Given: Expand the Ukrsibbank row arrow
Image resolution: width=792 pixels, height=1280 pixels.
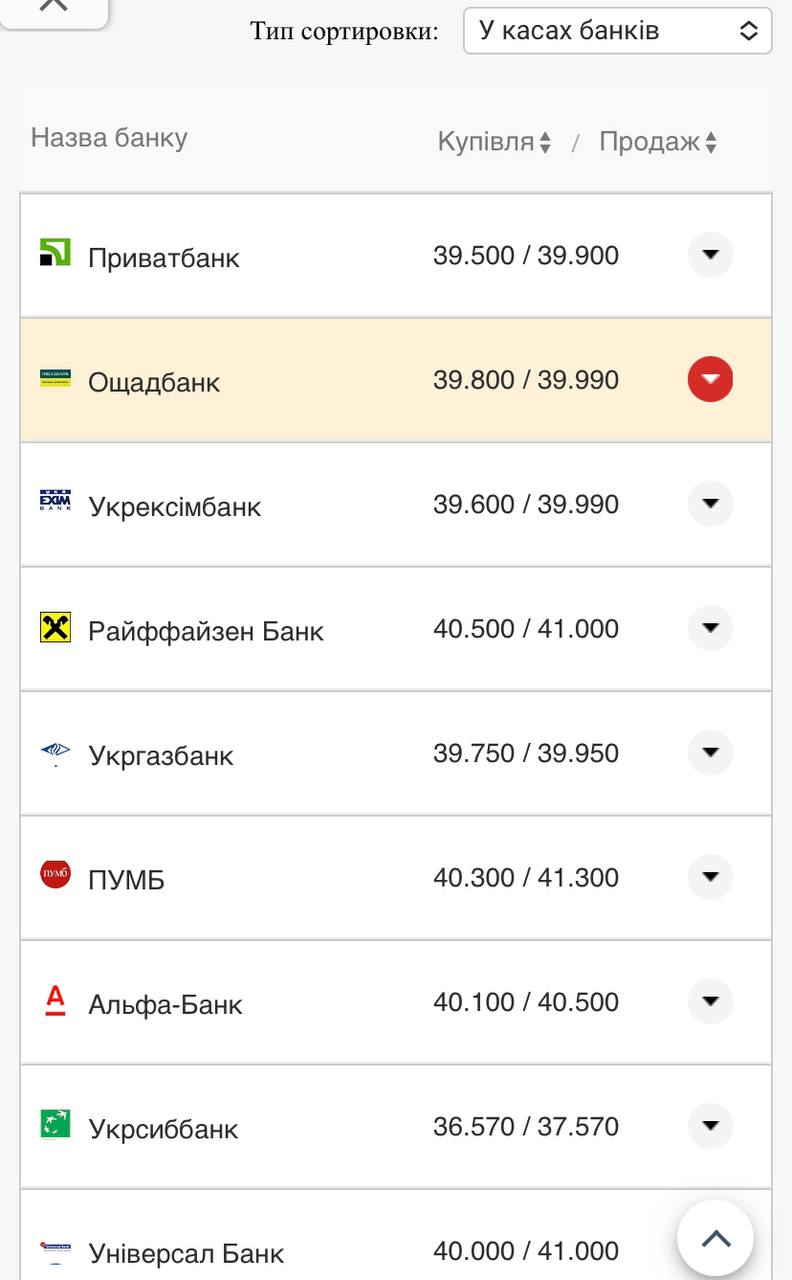Looking at the screenshot, I should 710,1126.
